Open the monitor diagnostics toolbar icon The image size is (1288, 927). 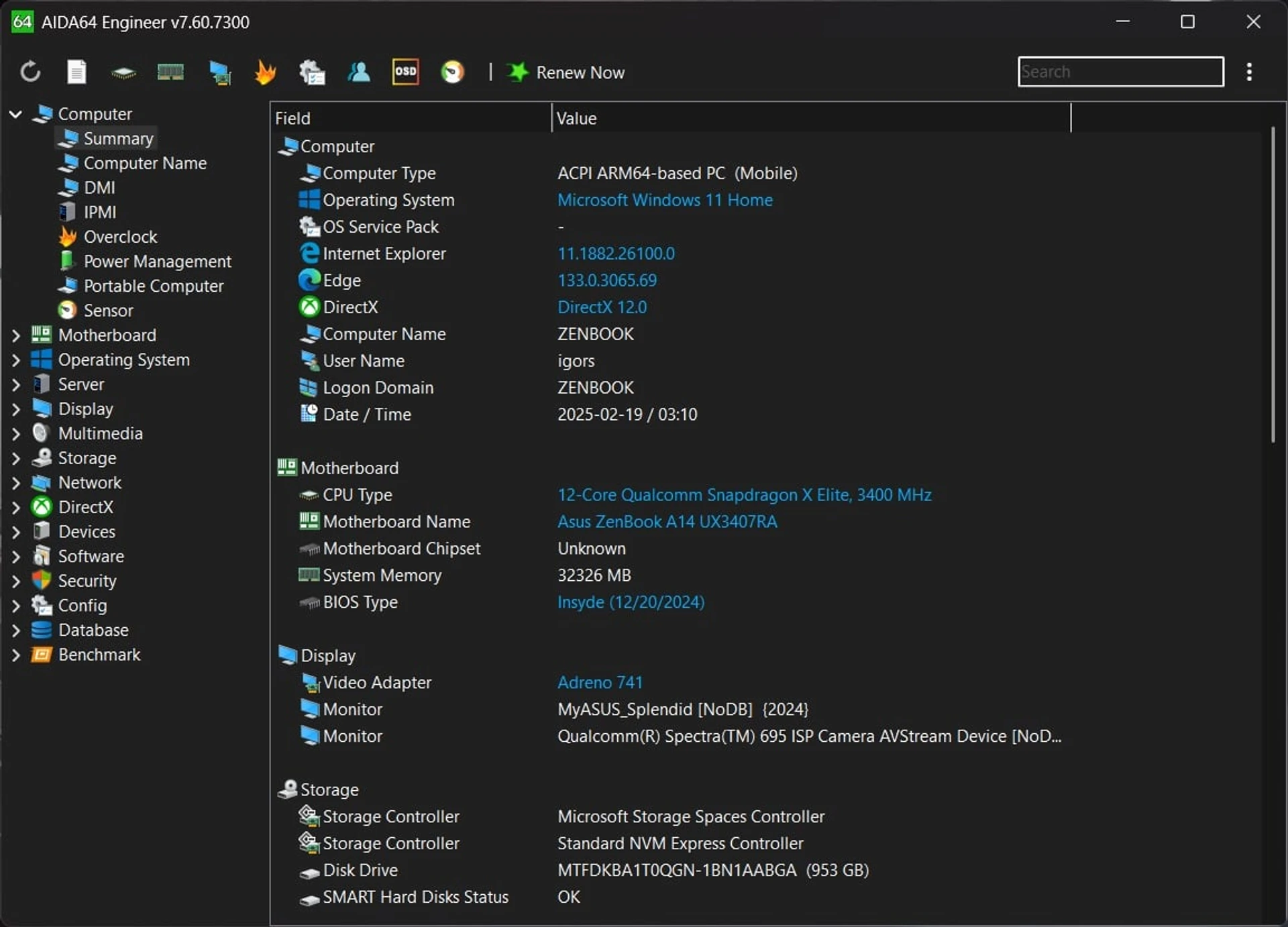pyautogui.click(x=219, y=72)
